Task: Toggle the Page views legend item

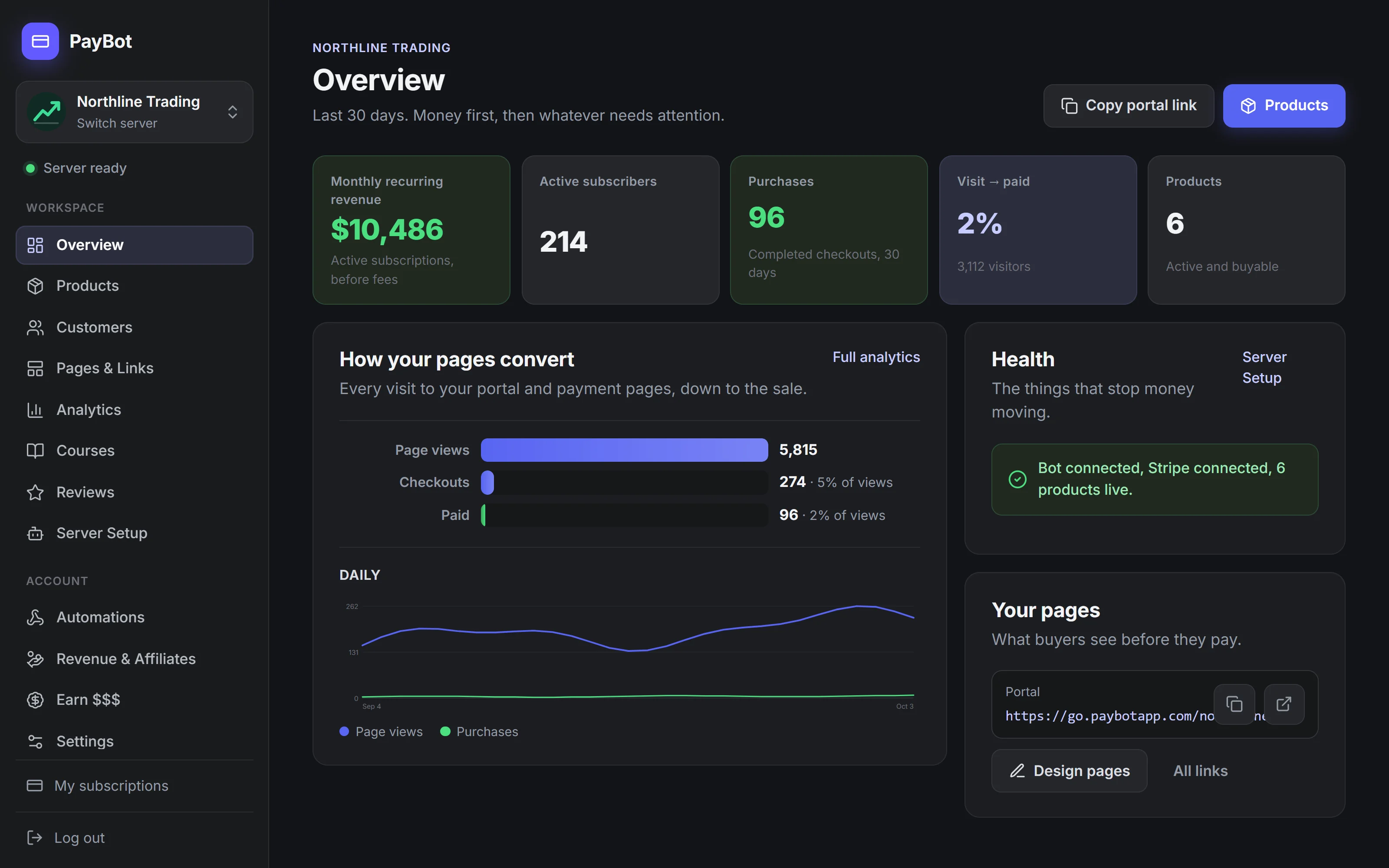Action: tap(381, 732)
